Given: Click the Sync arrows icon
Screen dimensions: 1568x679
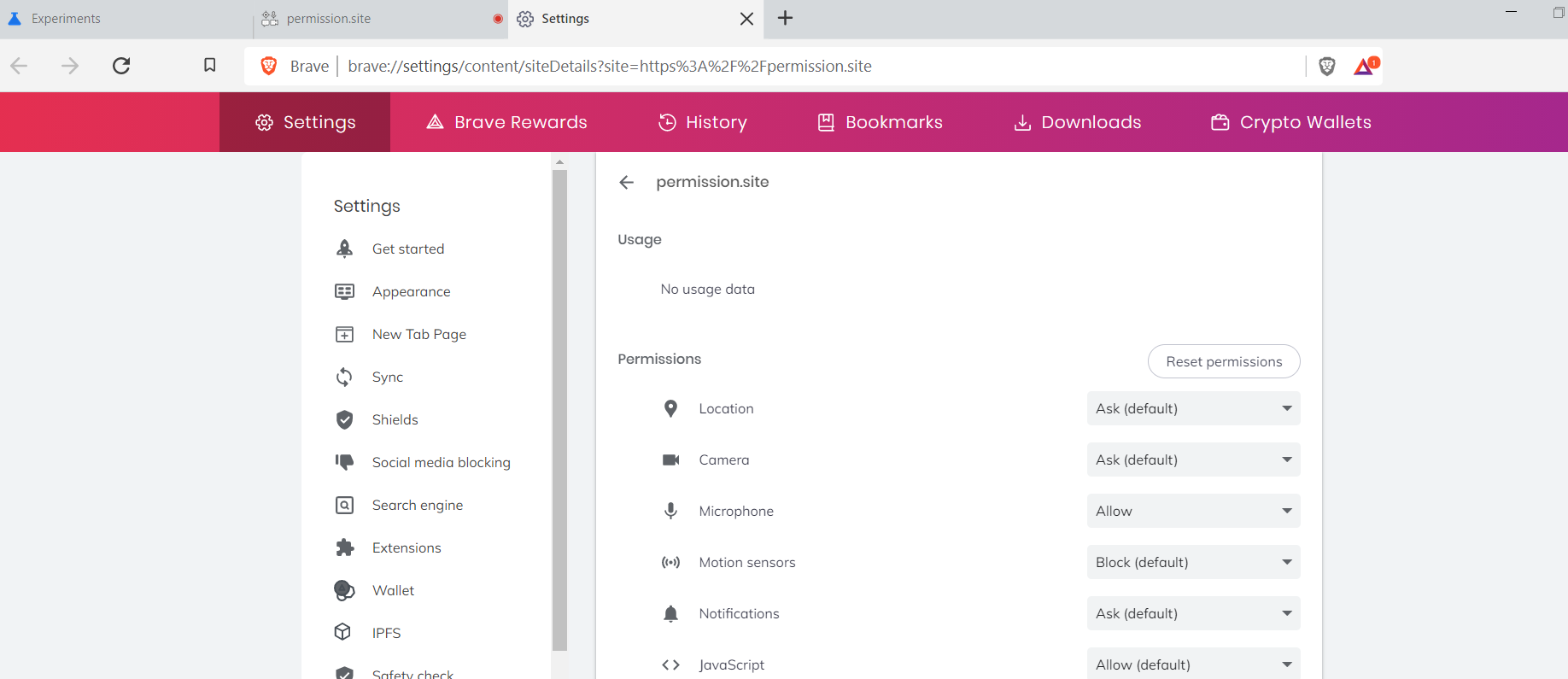Looking at the screenshot, I should tap(344, 377).
